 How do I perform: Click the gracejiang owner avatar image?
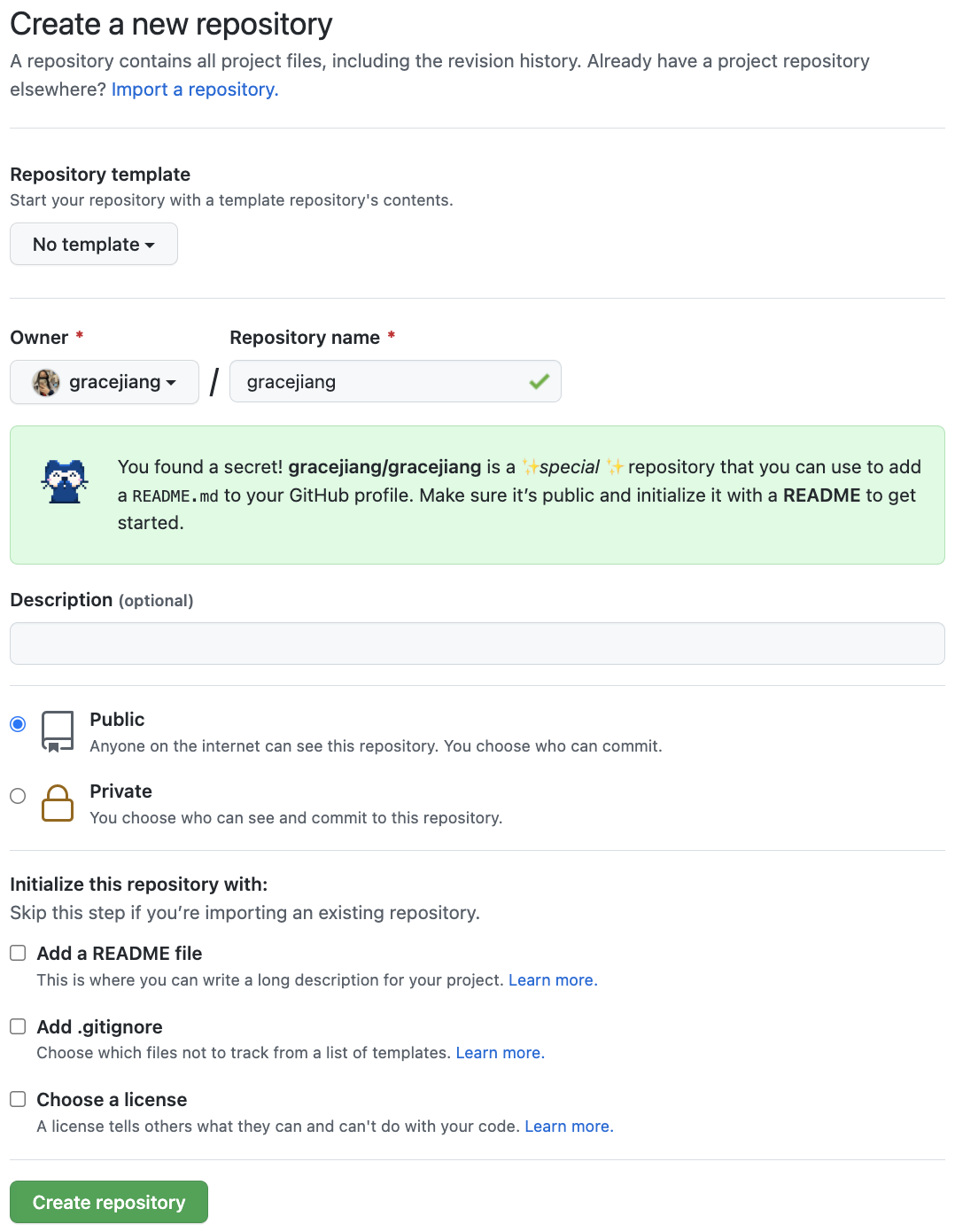point(46,382)
